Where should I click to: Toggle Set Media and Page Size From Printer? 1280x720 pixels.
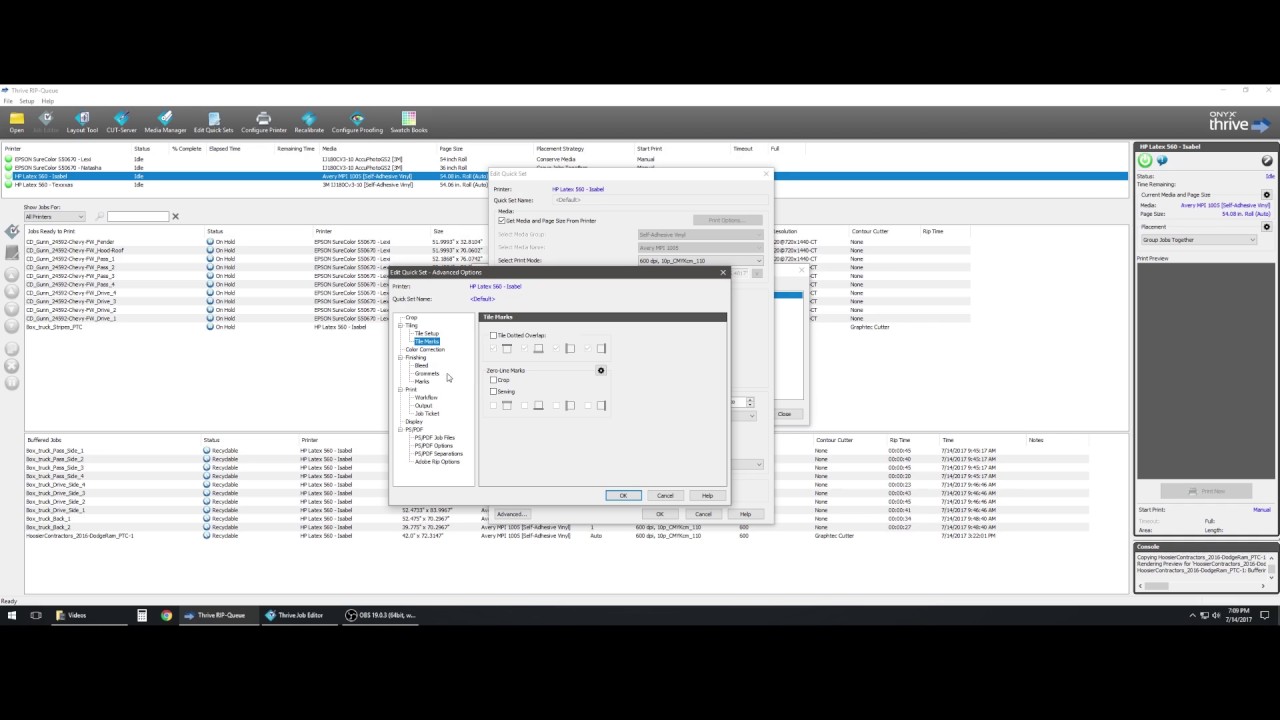pyautogui.click(x=501, y=221)
